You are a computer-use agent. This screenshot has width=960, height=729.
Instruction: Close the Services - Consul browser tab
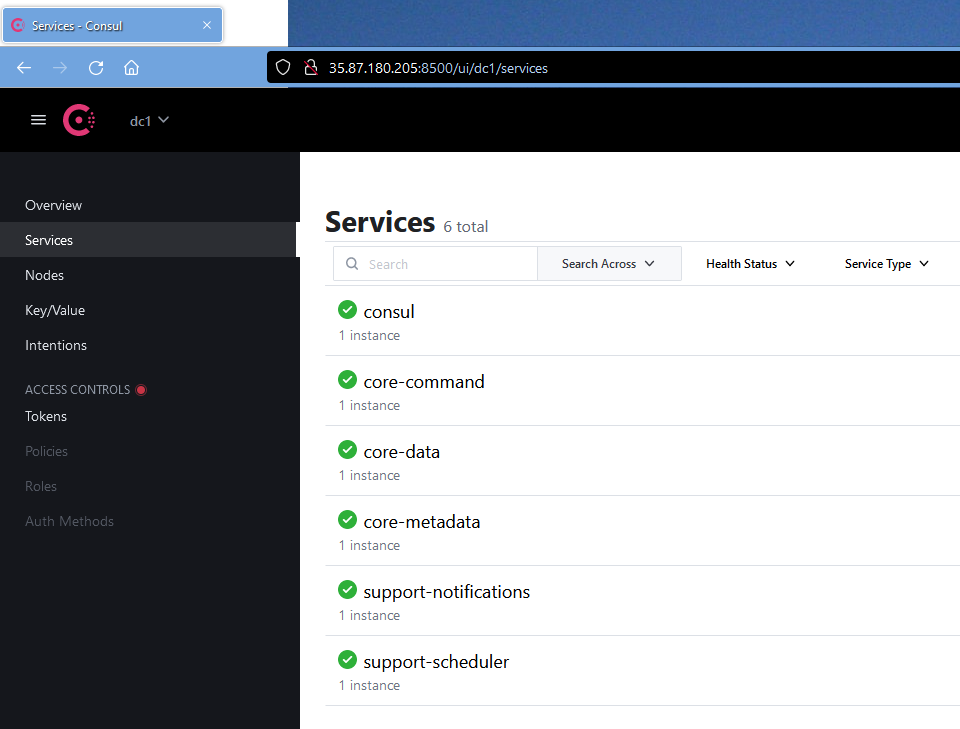pyautogui.click(x=207, y=25)
